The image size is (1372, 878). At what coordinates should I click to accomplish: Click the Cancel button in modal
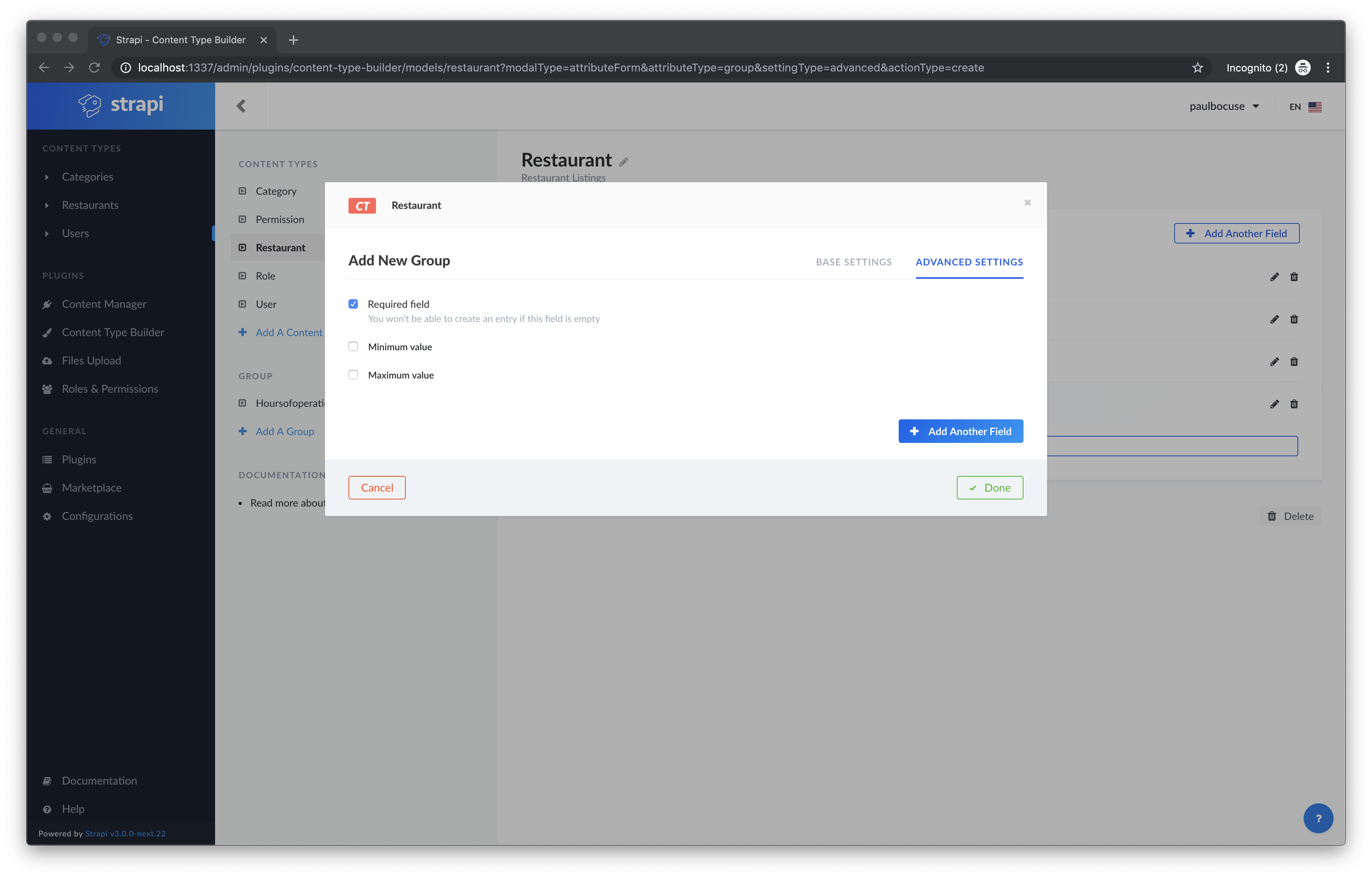[x=377, y=487]
